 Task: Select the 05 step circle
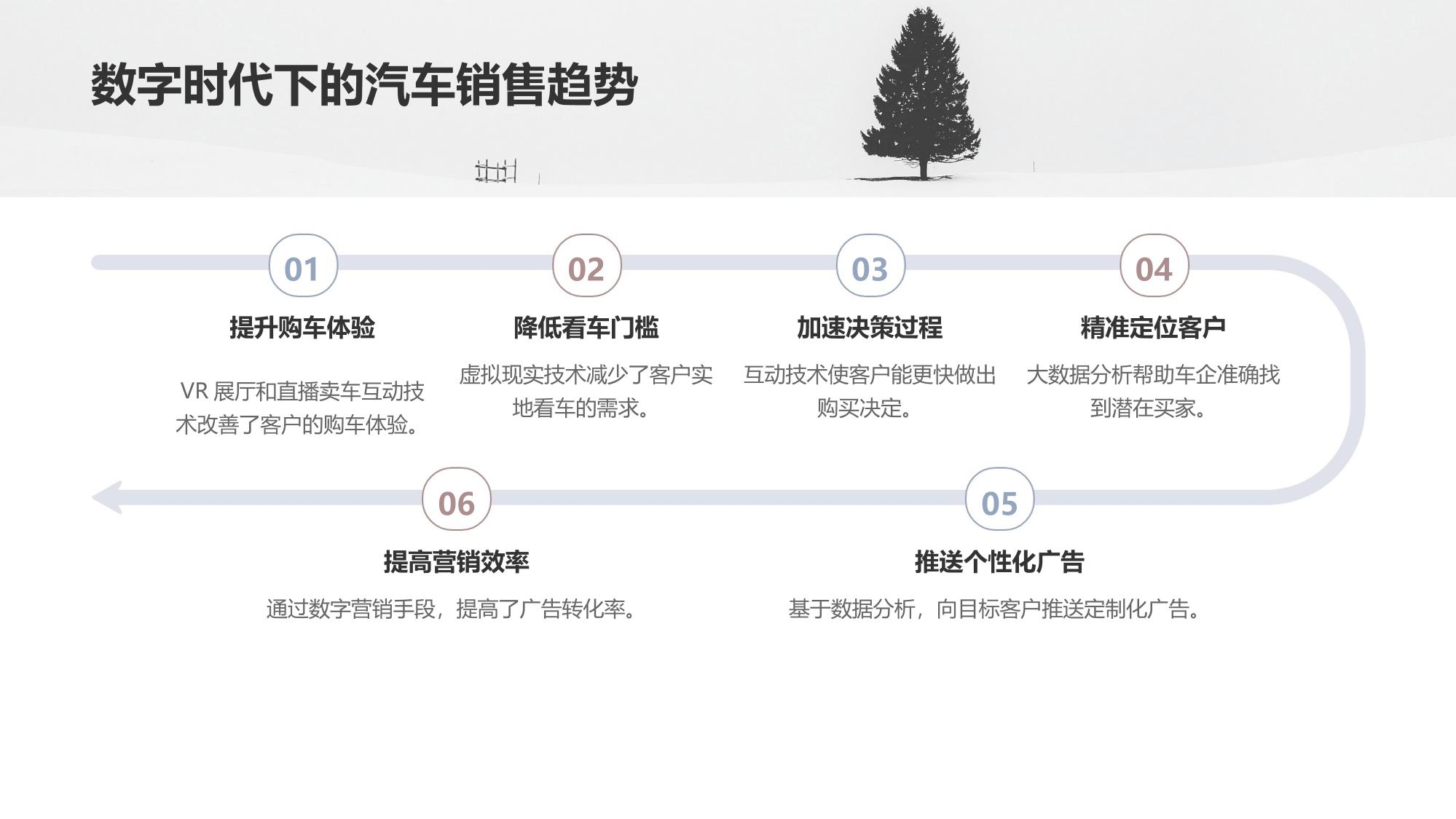(x=999, y=499)
